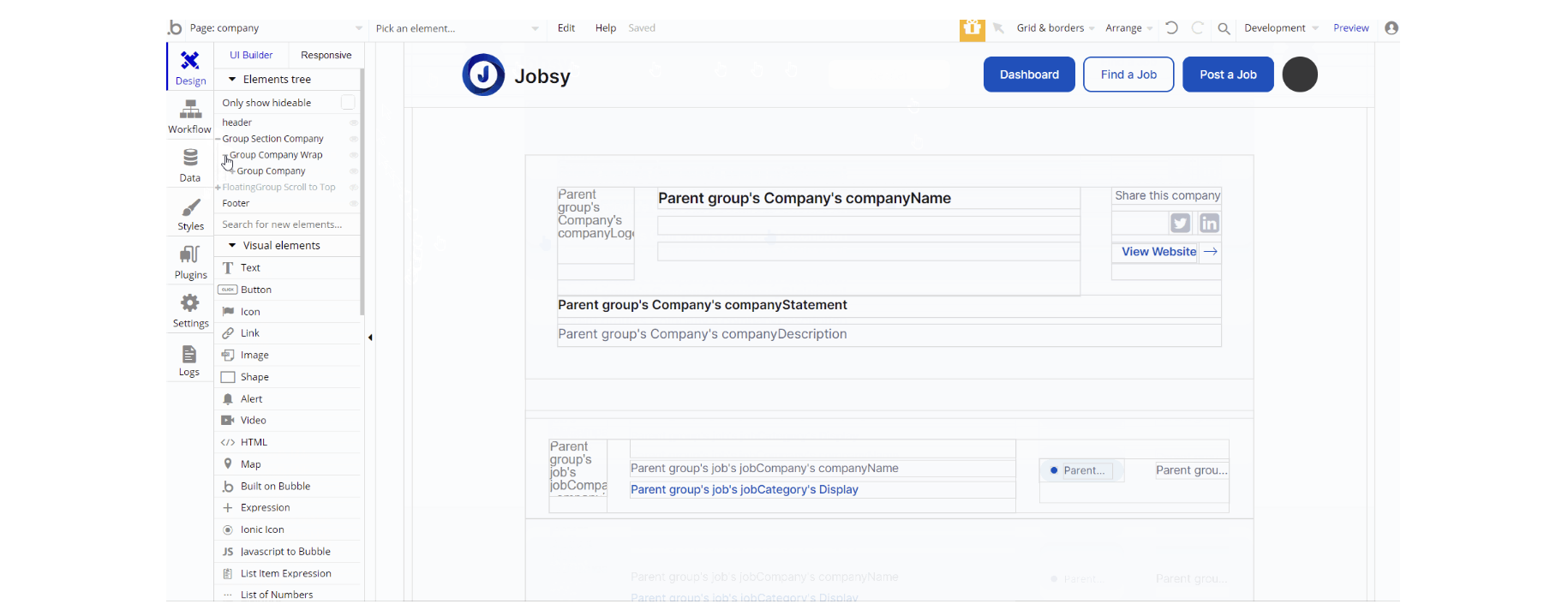Viewport: 1568px width, 610px height.
Task: Open the Grid & borders dropdown
Action: [1055, 28]
